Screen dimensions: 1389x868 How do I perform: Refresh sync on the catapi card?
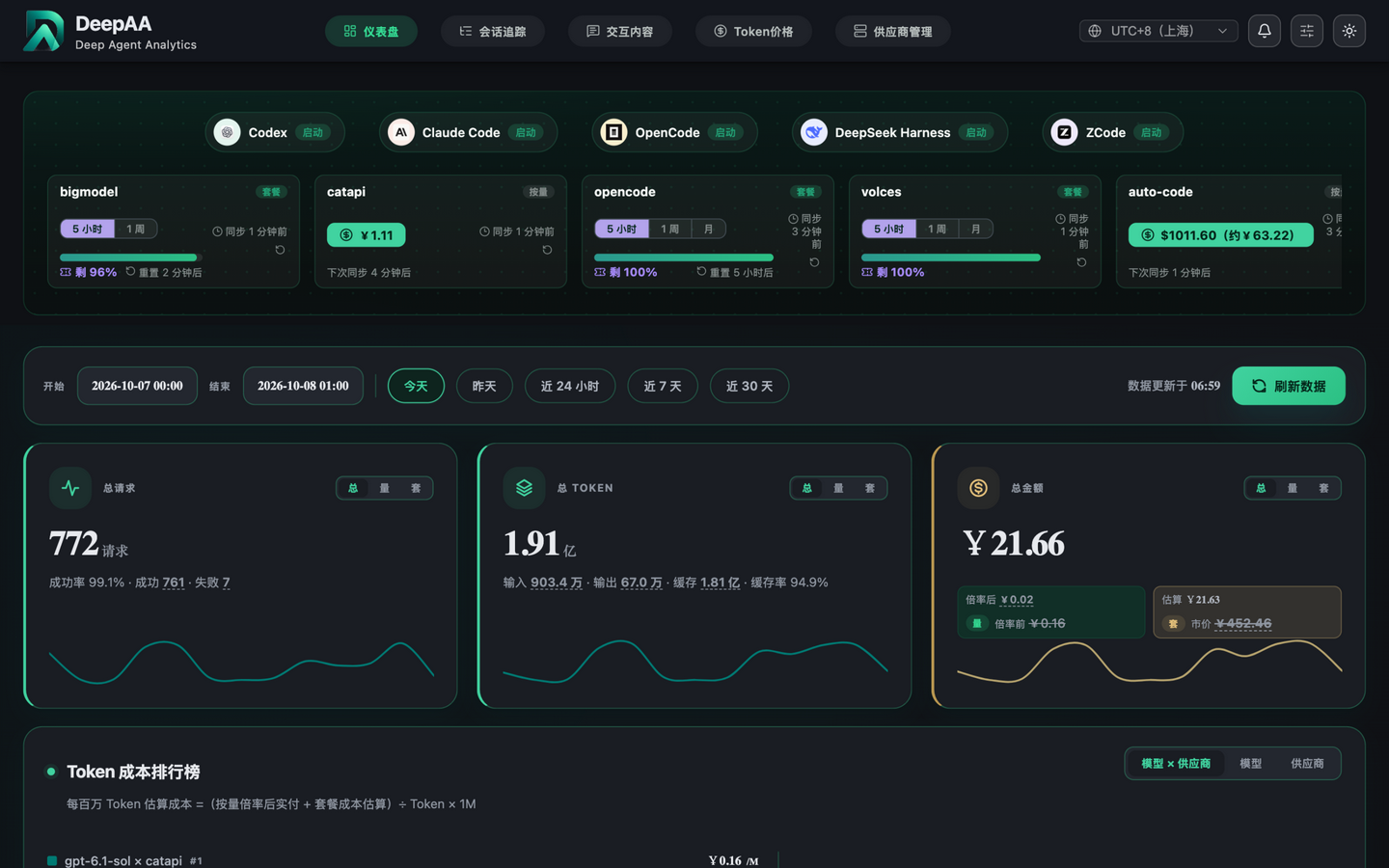[x=547, y=250]
